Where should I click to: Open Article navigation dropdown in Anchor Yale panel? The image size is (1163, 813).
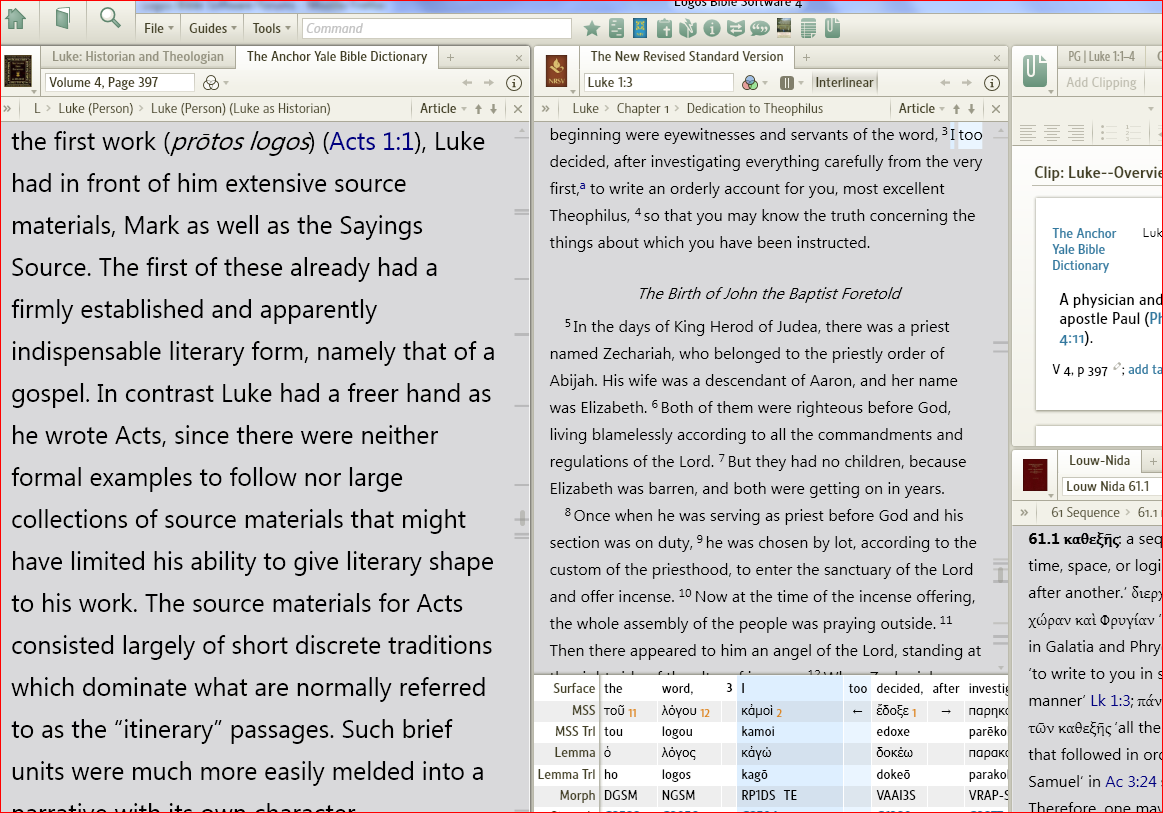tap(443, 109)
